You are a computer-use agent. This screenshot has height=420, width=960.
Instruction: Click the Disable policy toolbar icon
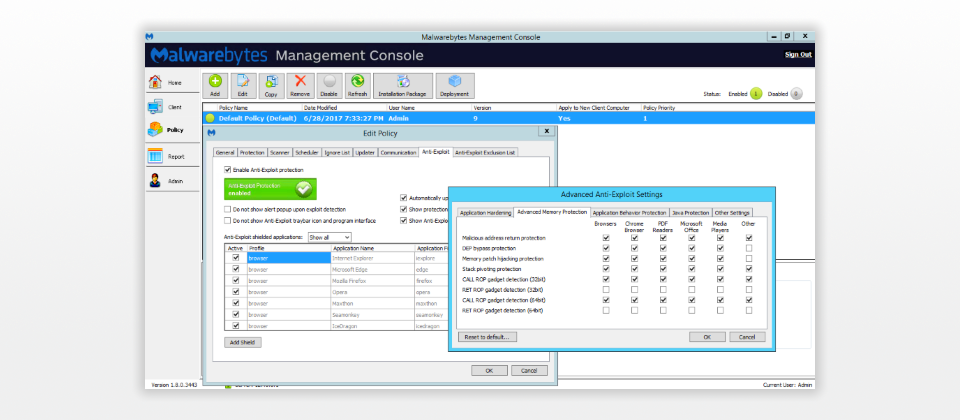[x=329, y=86]
